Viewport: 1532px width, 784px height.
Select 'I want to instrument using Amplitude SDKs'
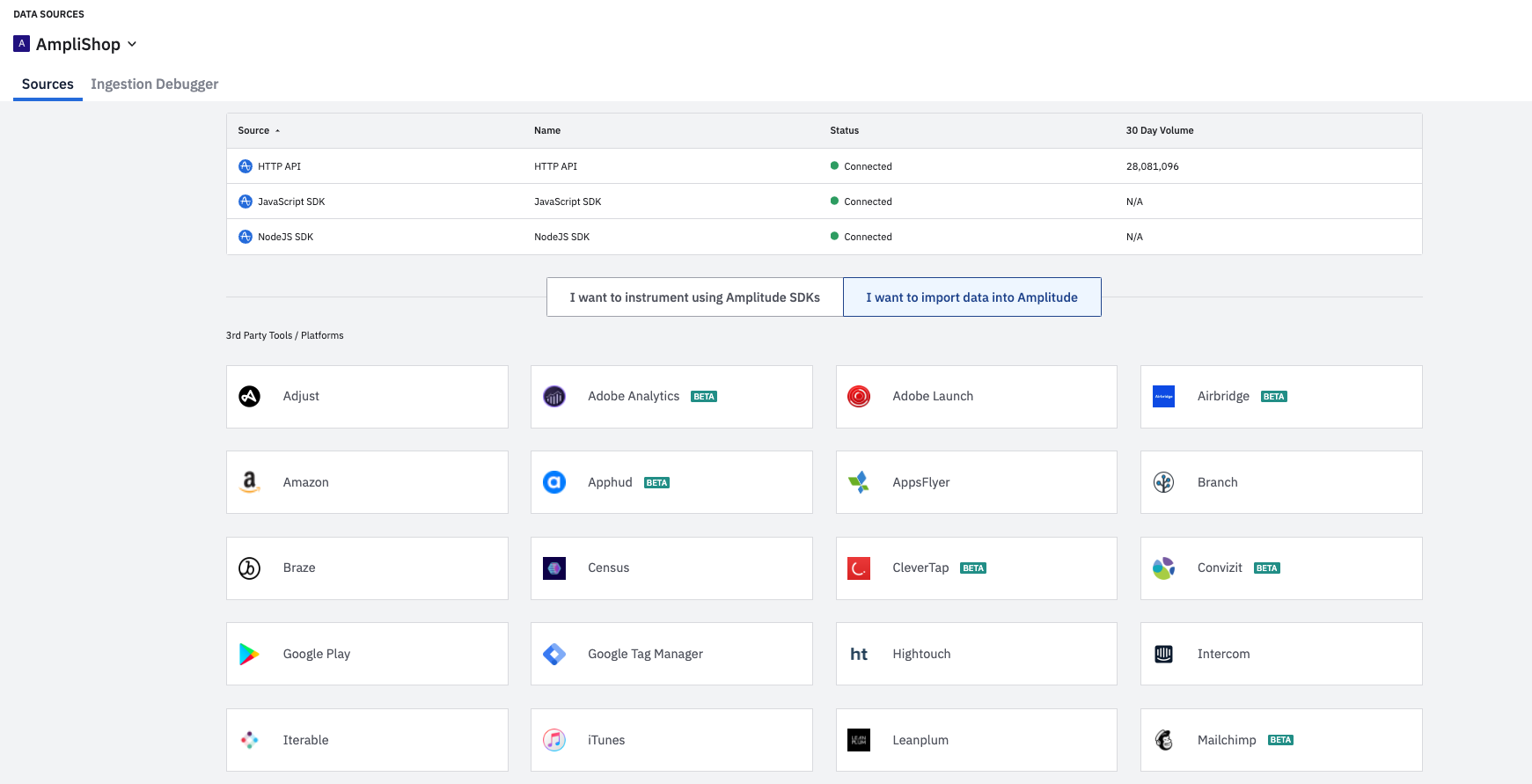(x=695, y=297)
